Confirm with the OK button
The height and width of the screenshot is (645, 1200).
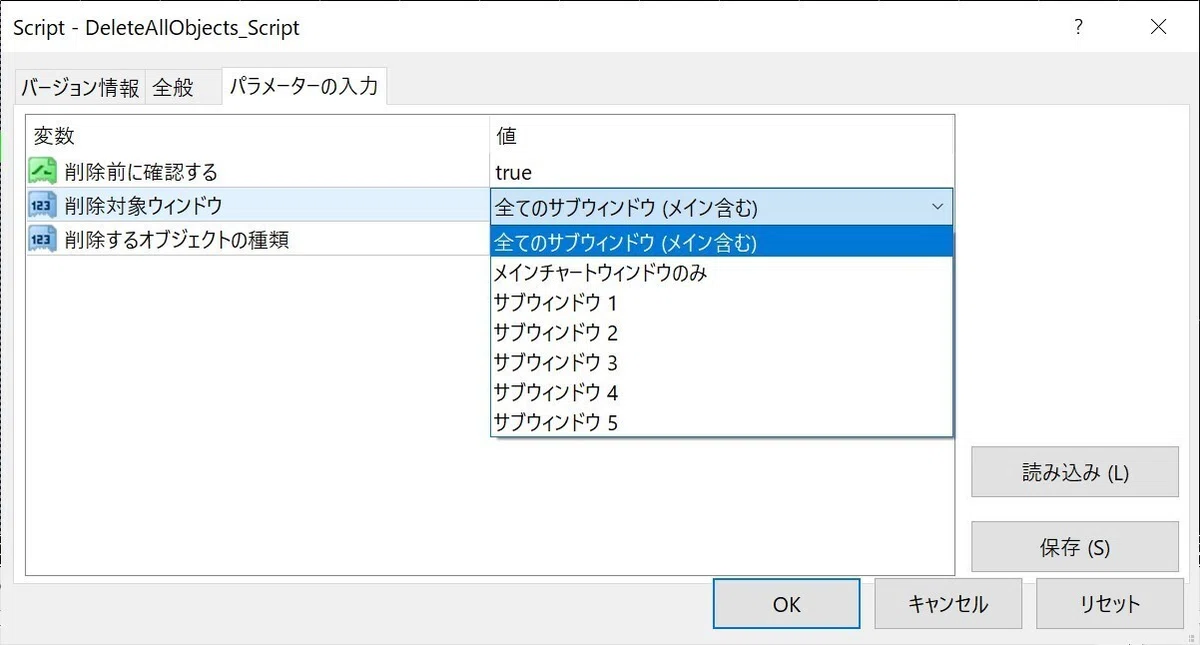coord(786,604)
